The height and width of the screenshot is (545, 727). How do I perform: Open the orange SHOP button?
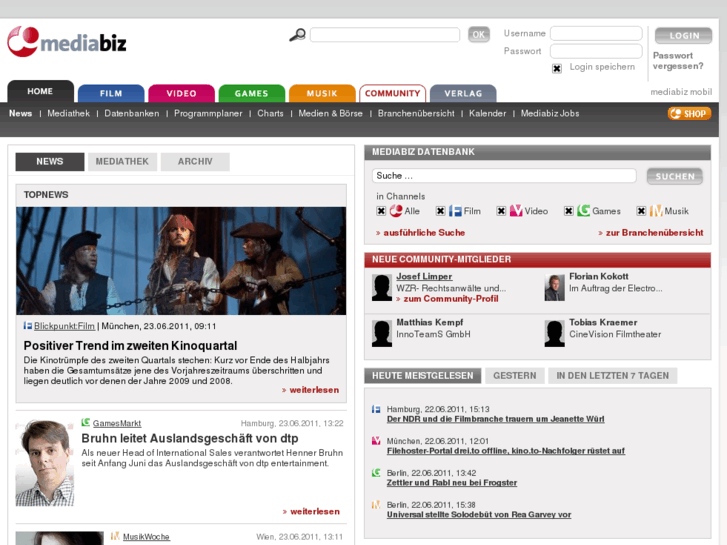689,114
